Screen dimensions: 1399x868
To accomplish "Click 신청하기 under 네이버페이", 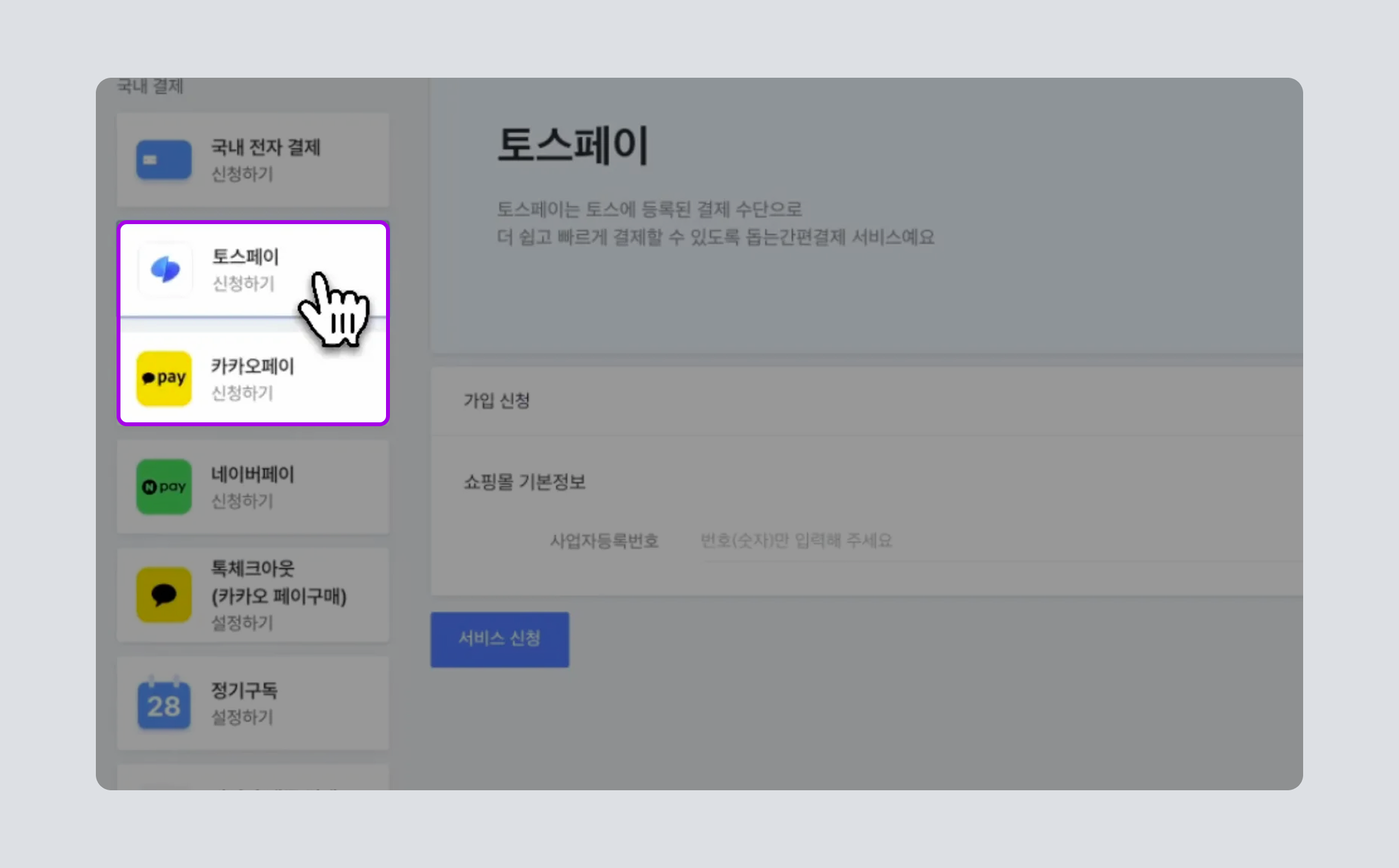I will tap(243, 501).
